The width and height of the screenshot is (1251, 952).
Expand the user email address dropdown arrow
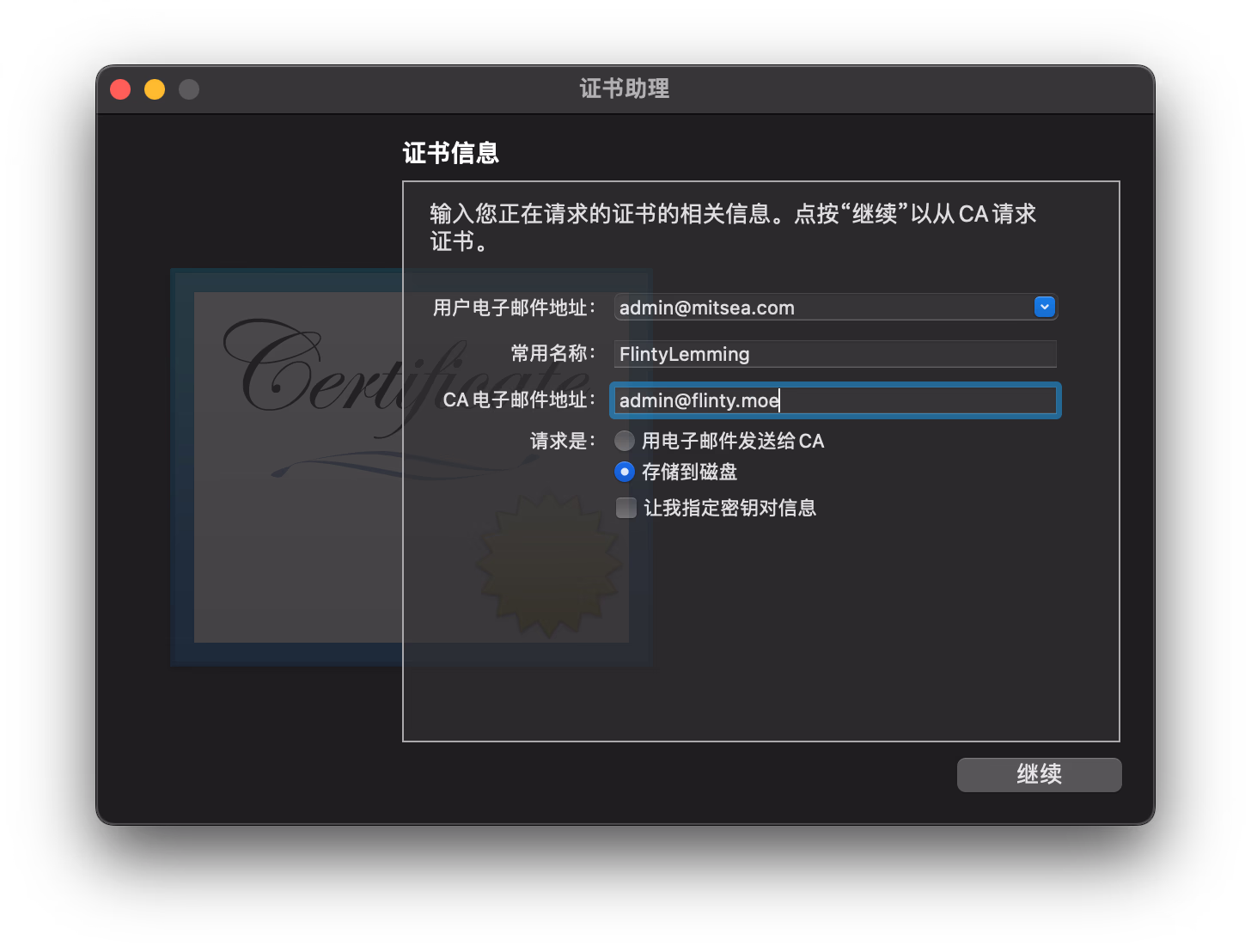[1044, 307]
